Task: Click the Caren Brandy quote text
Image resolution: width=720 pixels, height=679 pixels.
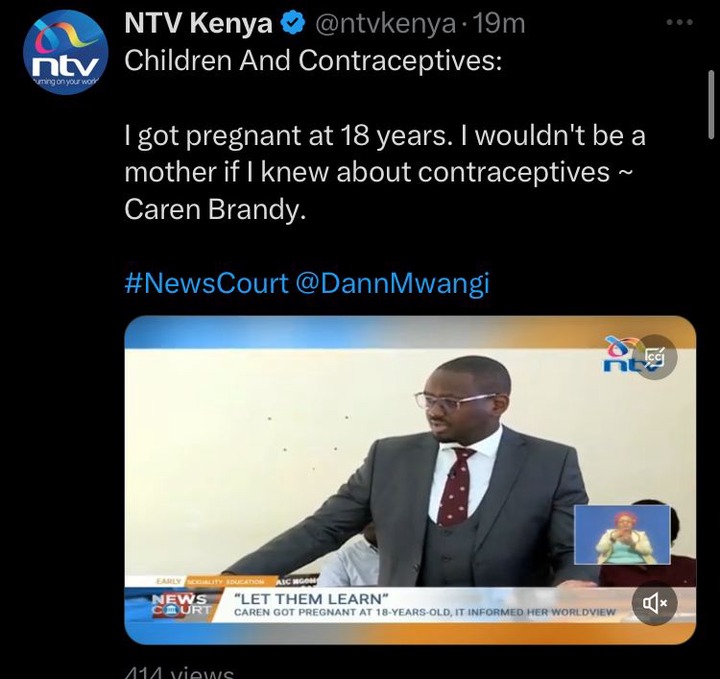Action: point(385,173)
